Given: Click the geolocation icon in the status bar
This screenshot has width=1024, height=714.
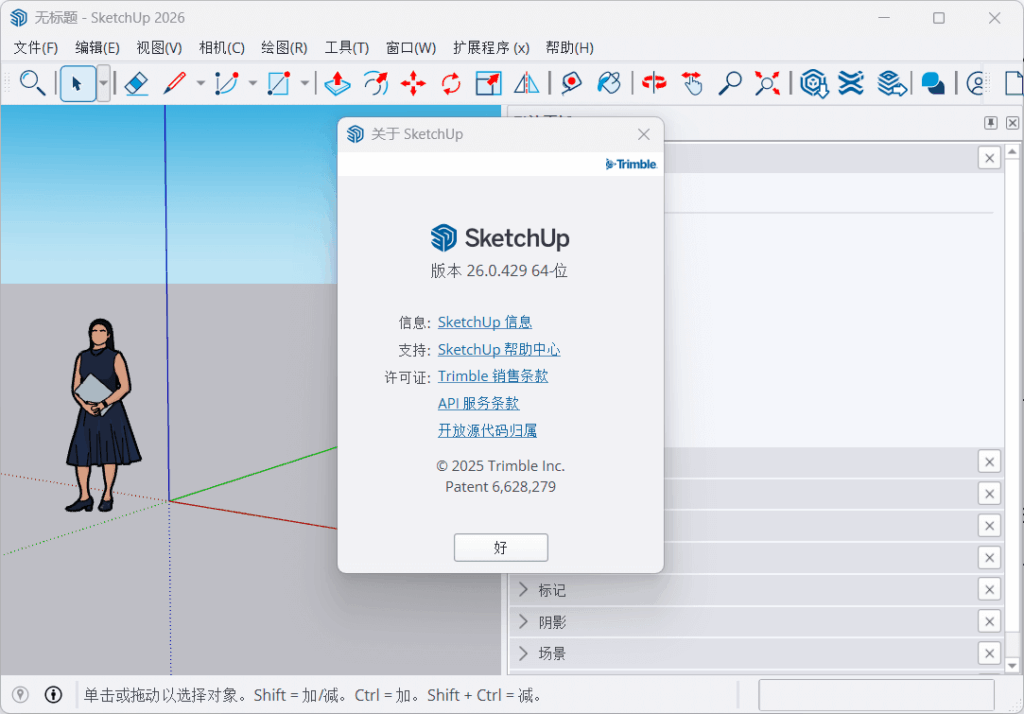Looking at the screenshot, I should click(20, 694).
